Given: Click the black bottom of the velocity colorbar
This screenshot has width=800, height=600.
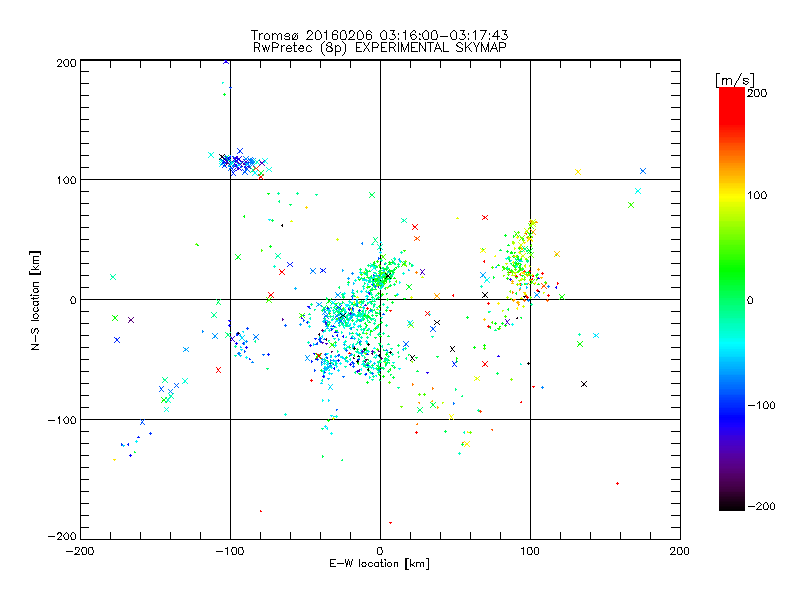Looking at the screenshot, I should 732,503.
